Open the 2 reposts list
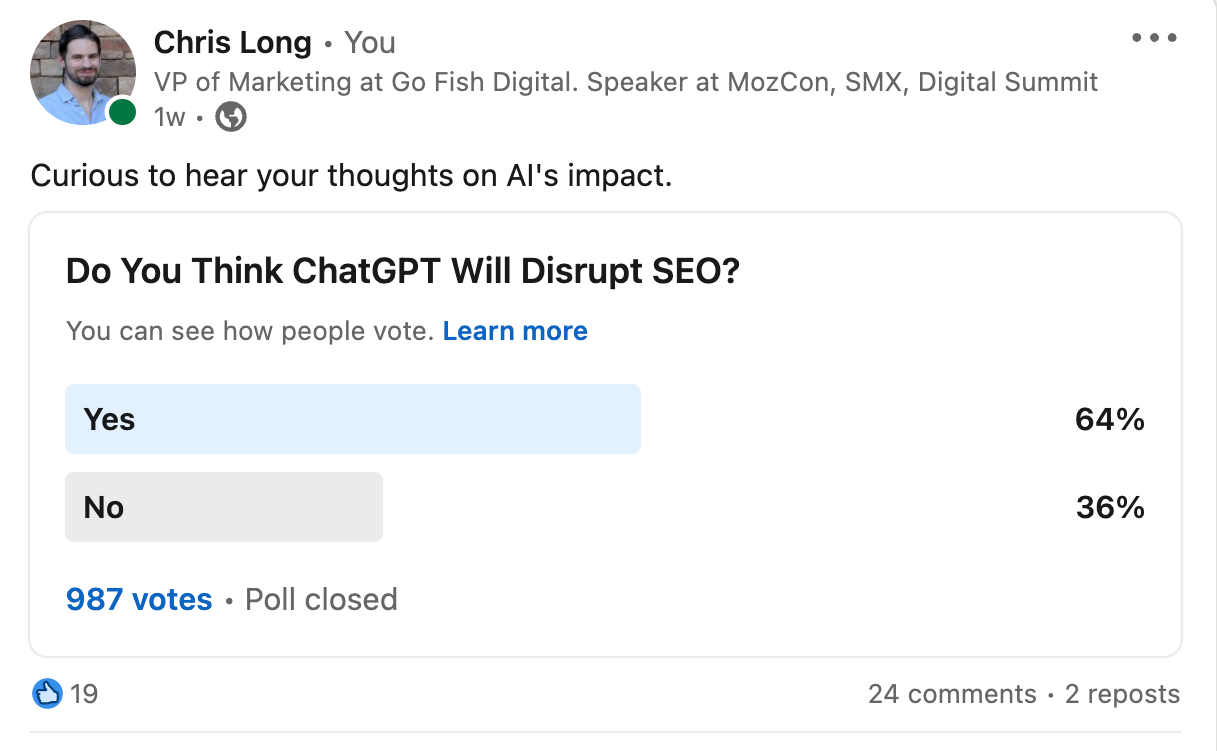 point(1122,694)
